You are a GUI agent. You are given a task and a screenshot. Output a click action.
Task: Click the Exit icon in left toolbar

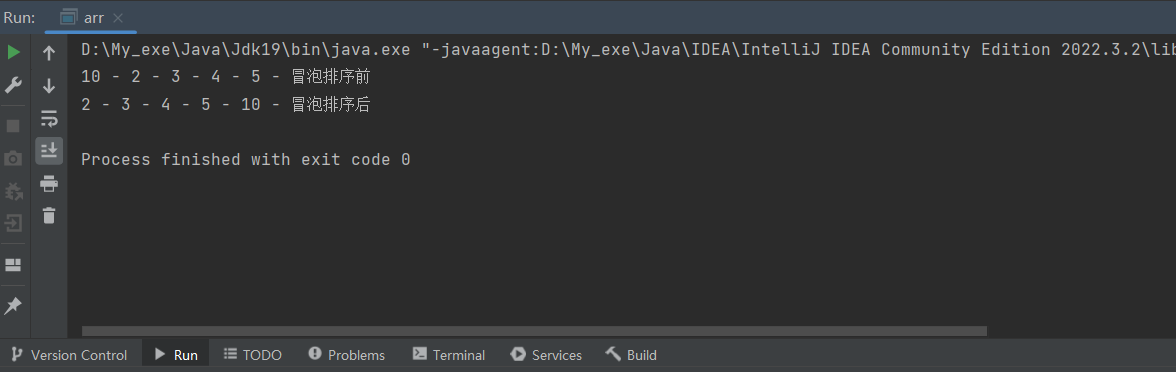point(14,223)
